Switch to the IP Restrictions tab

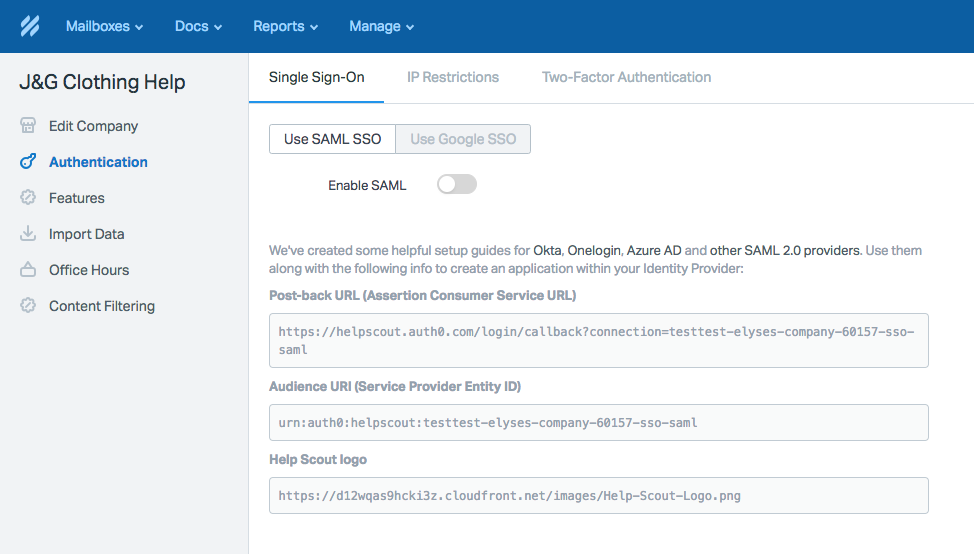[x=453, y=77]
